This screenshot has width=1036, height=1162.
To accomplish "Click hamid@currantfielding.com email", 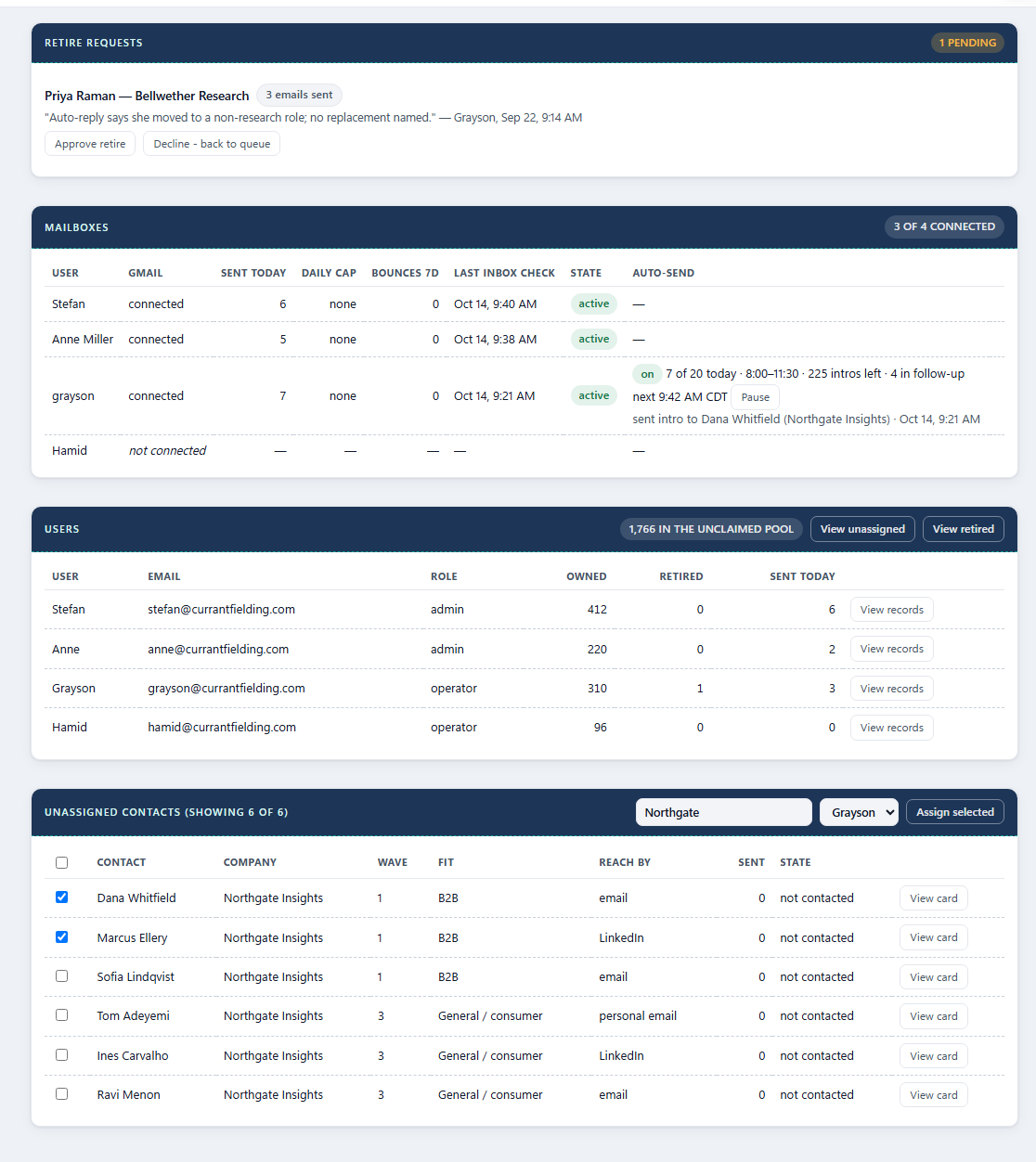I will (222, 728).
